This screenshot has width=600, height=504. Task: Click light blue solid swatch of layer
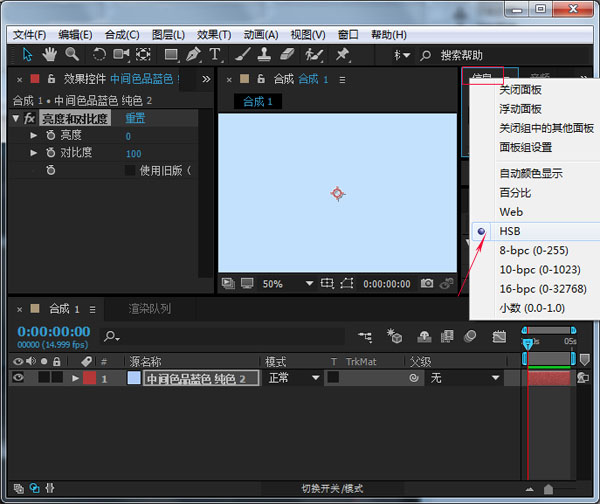[x=134, y=378]
